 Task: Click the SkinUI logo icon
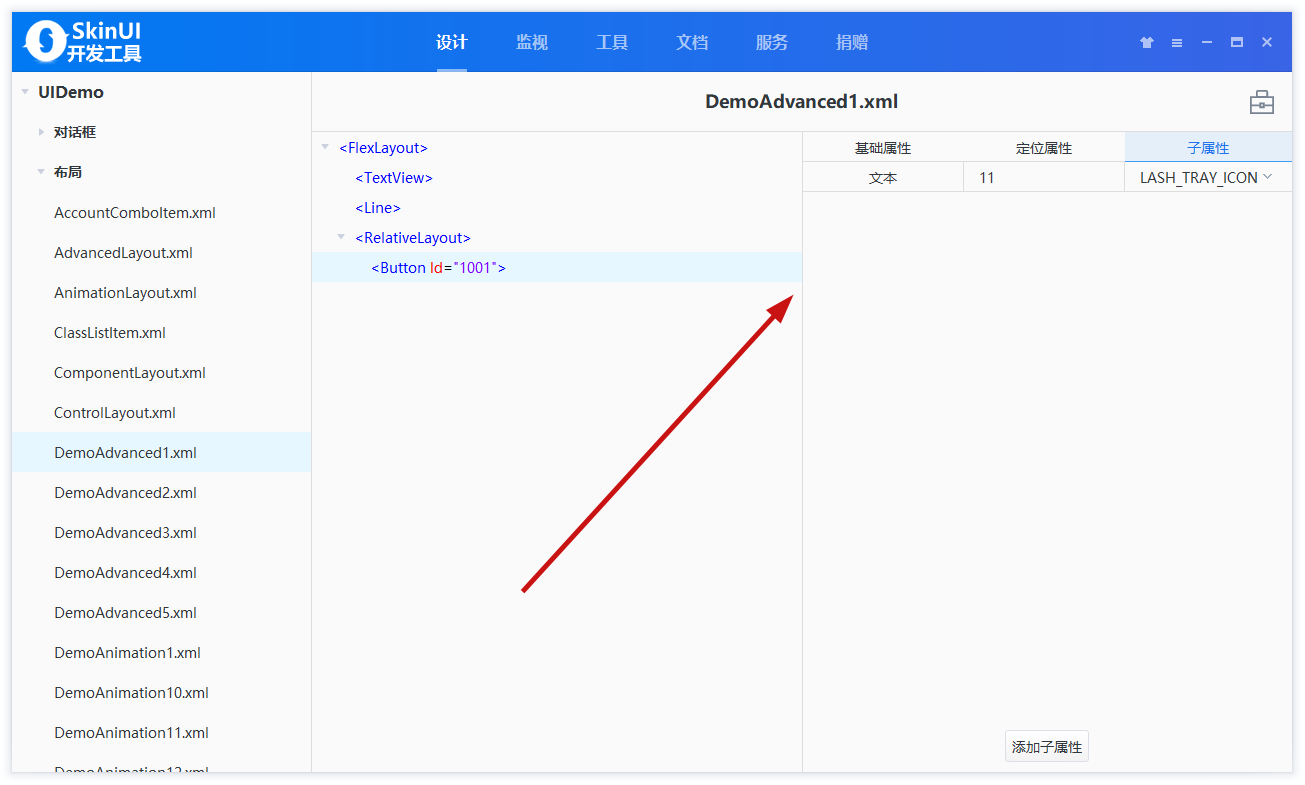click(x=44, y=42)
